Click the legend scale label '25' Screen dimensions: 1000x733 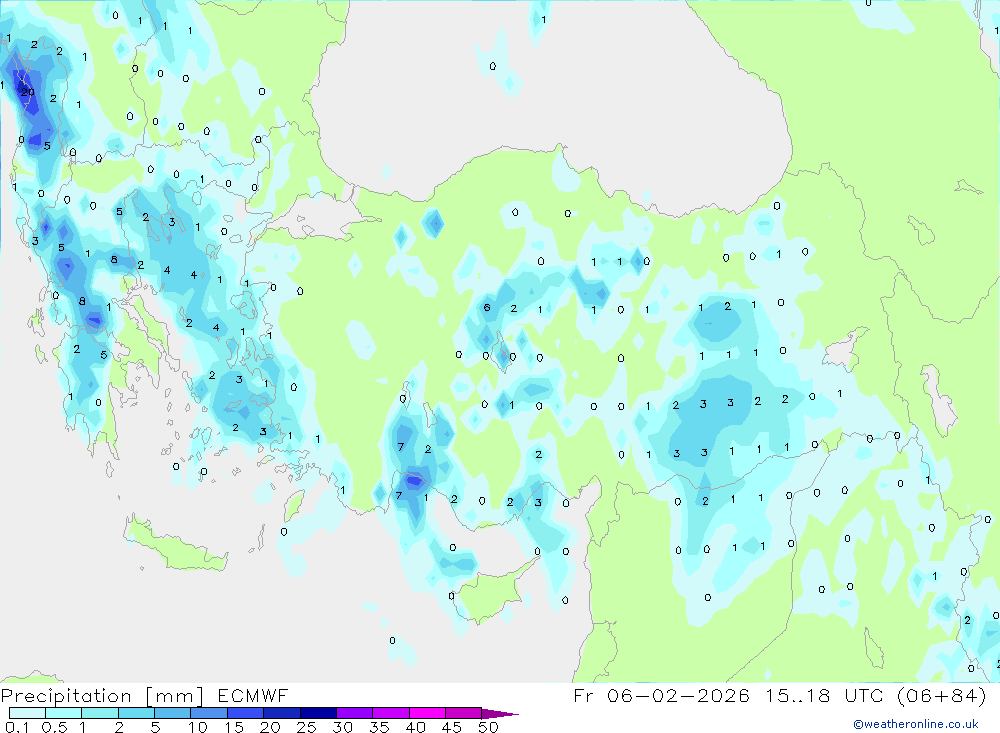(x=306, y=727)
